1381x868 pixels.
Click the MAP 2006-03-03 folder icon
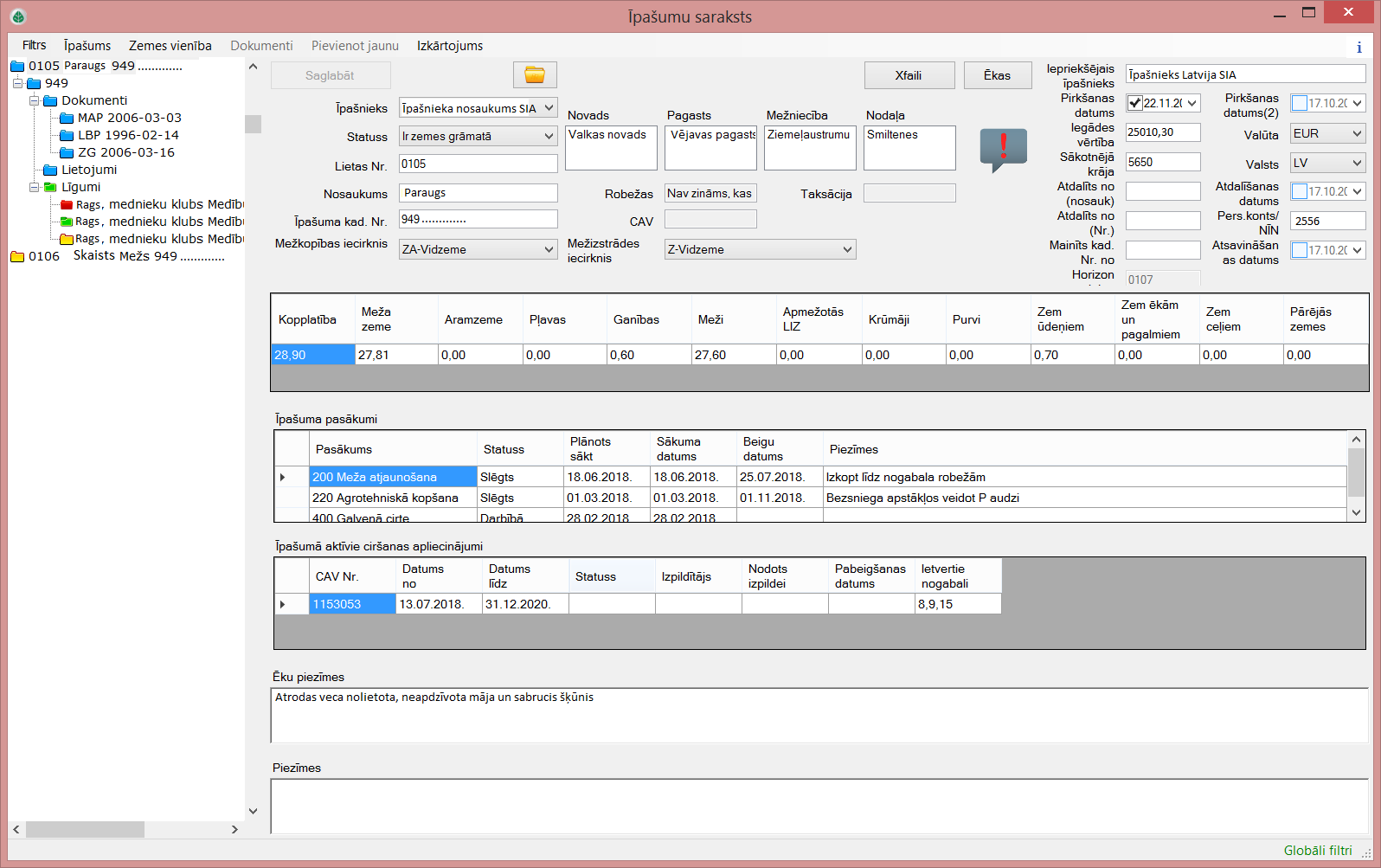[x=67, y=119]
